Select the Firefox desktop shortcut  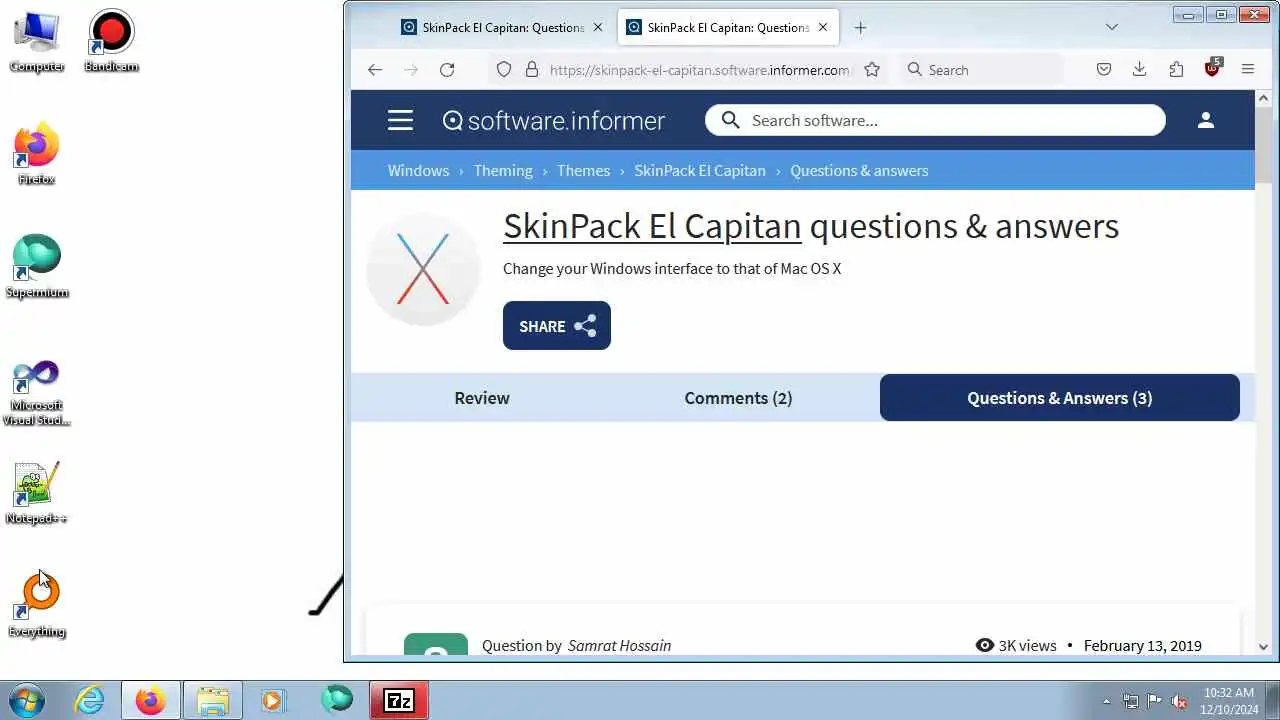click(x=37, y=155)
